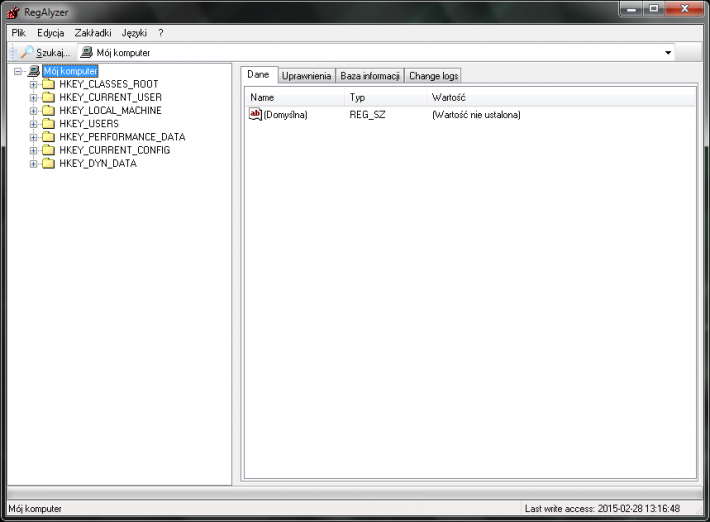This screenshot has width=710, height=522.
Task: Click the HKEY_CURRENT_USER folder icon
Action: pyautogui.click(x=48, y=97)
